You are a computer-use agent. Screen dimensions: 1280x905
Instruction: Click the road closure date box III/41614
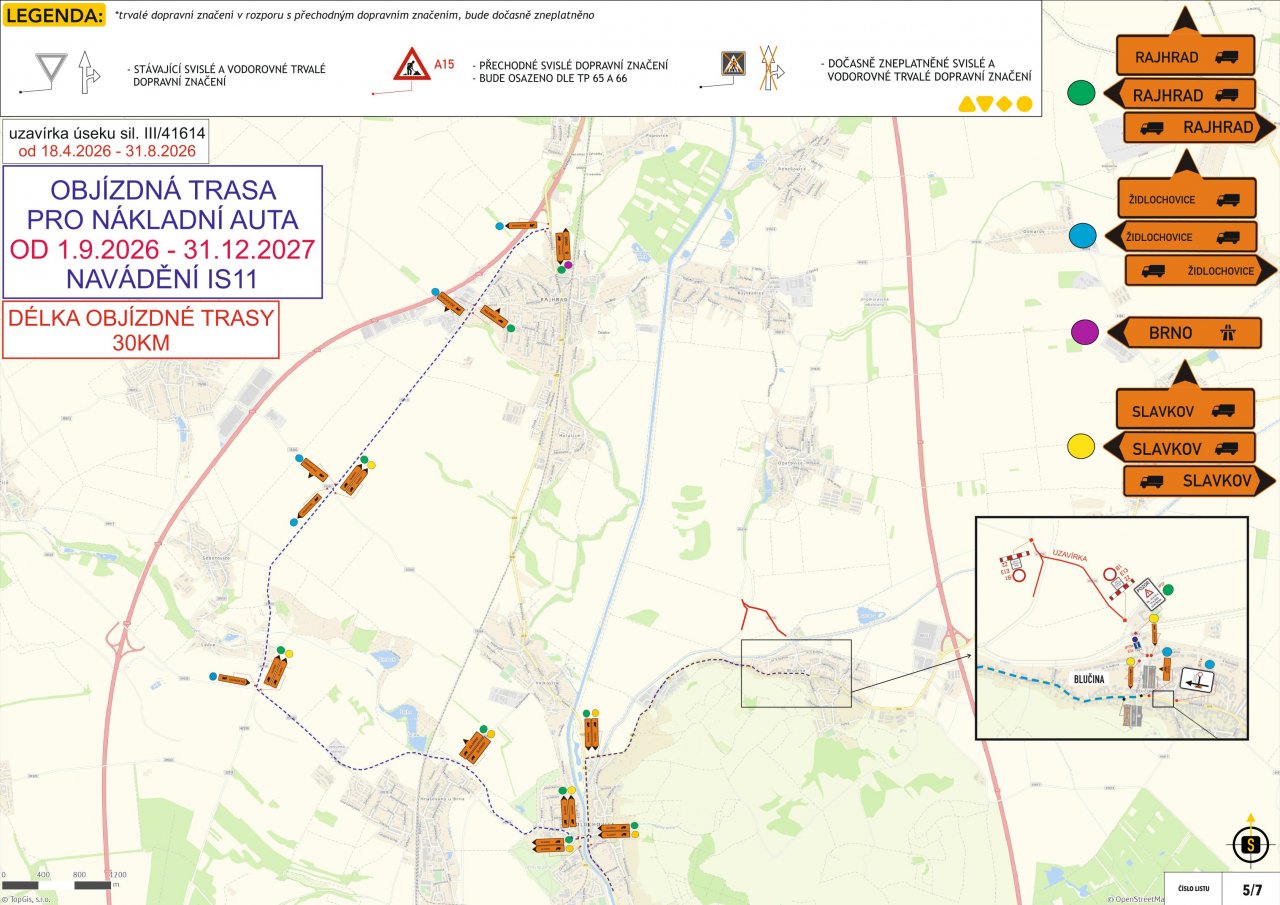point(105,141)
